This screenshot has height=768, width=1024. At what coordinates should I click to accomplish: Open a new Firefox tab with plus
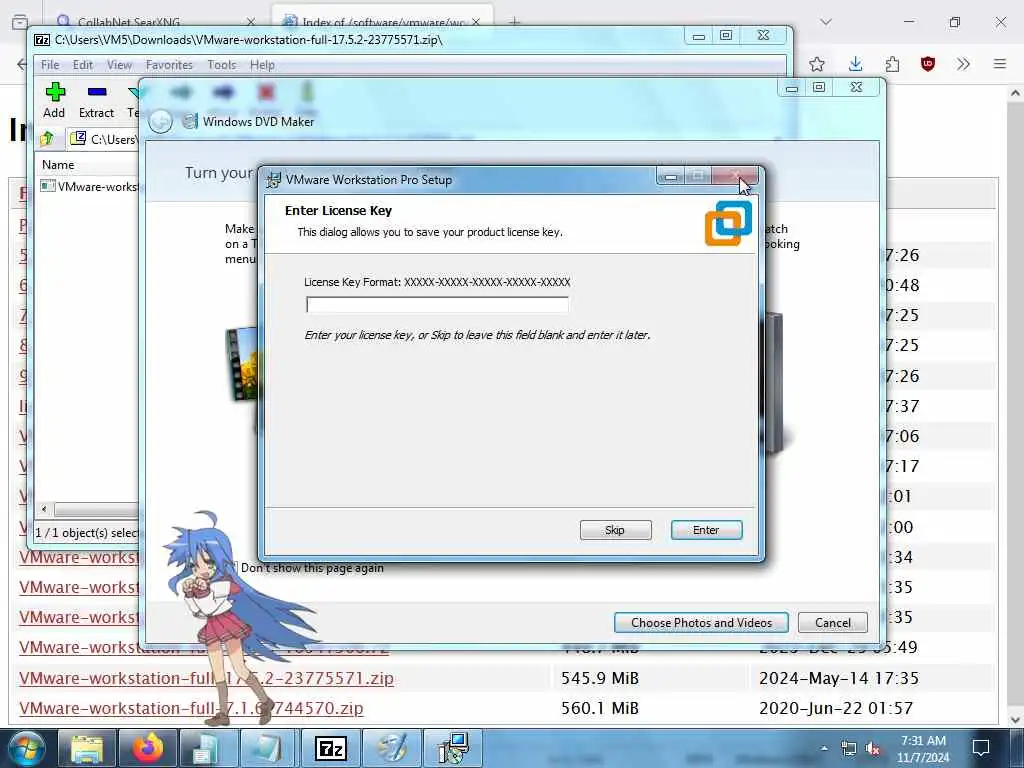tap(515, 22)
